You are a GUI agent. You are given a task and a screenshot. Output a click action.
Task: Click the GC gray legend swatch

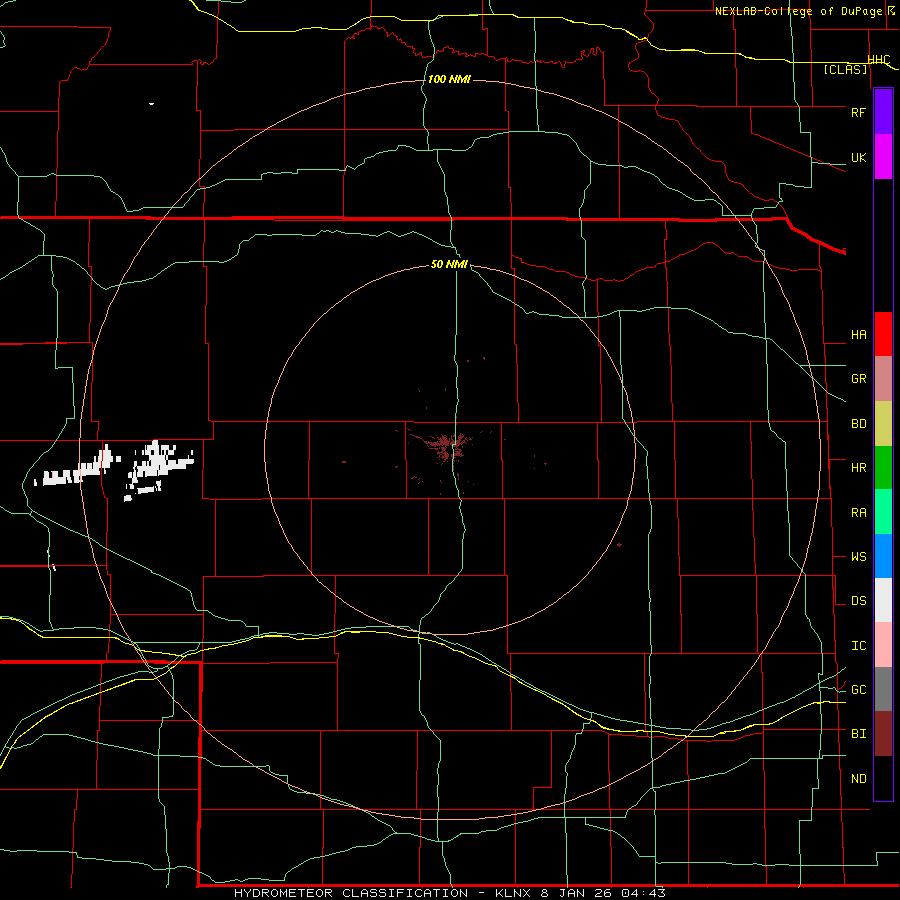pos(883,689)
